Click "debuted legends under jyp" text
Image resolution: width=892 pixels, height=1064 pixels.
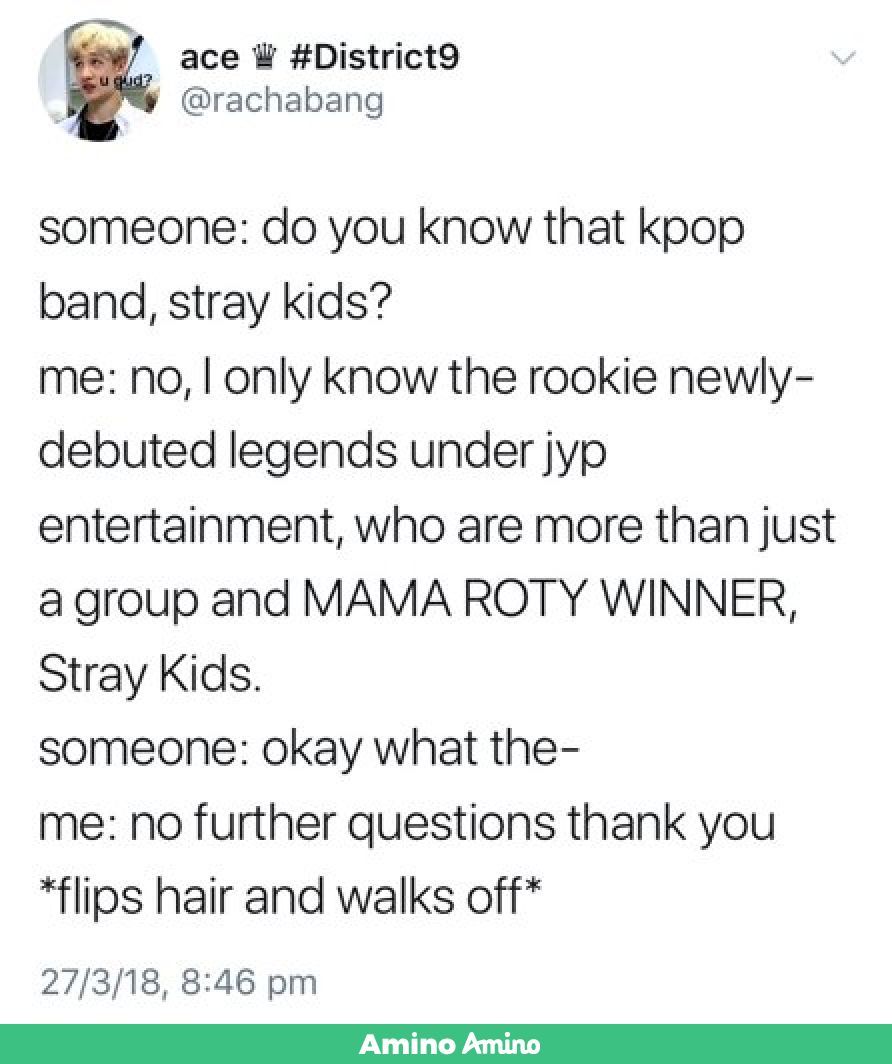[322, 453]
